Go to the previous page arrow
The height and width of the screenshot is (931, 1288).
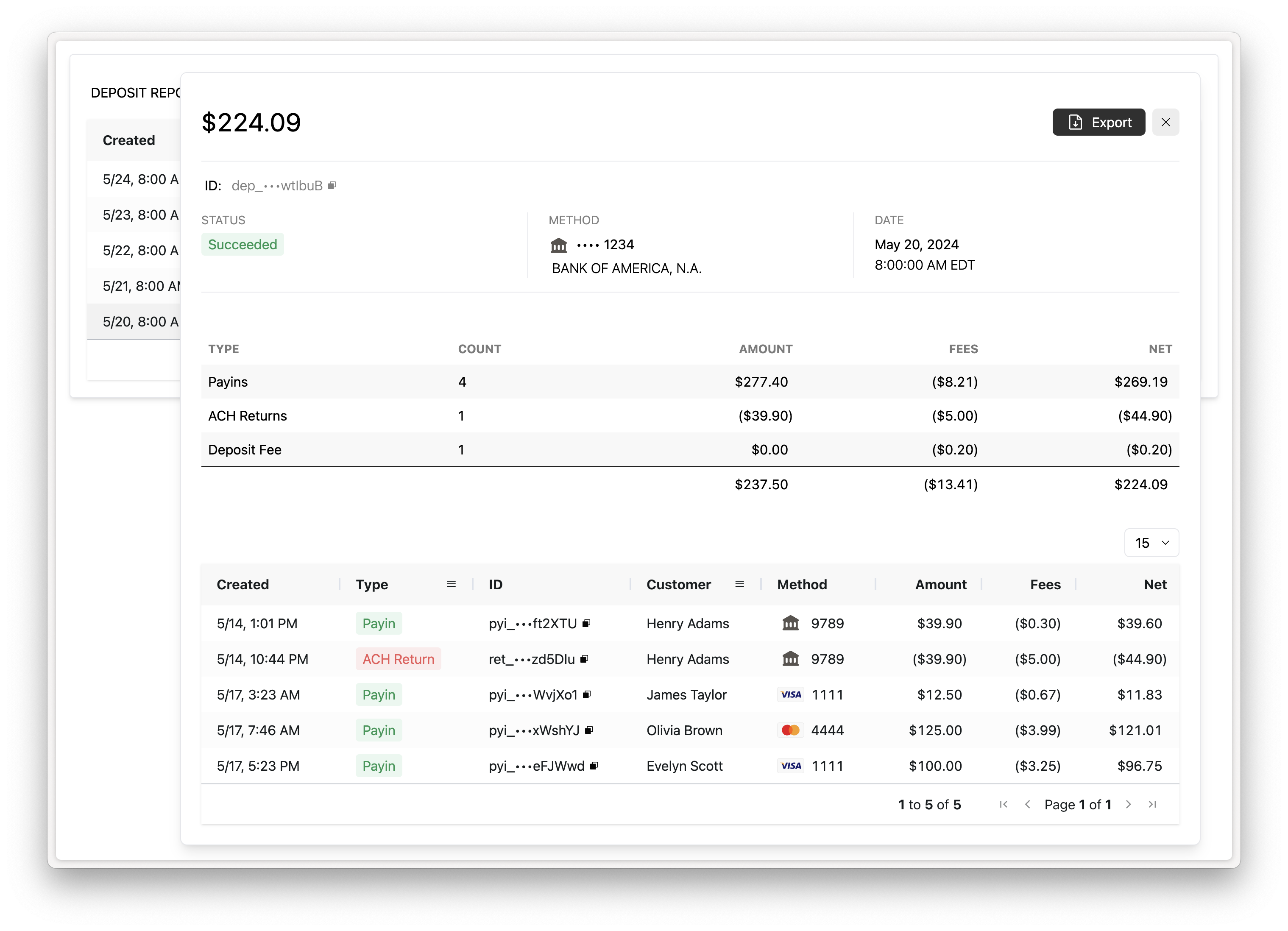[x=1027, y=804]
